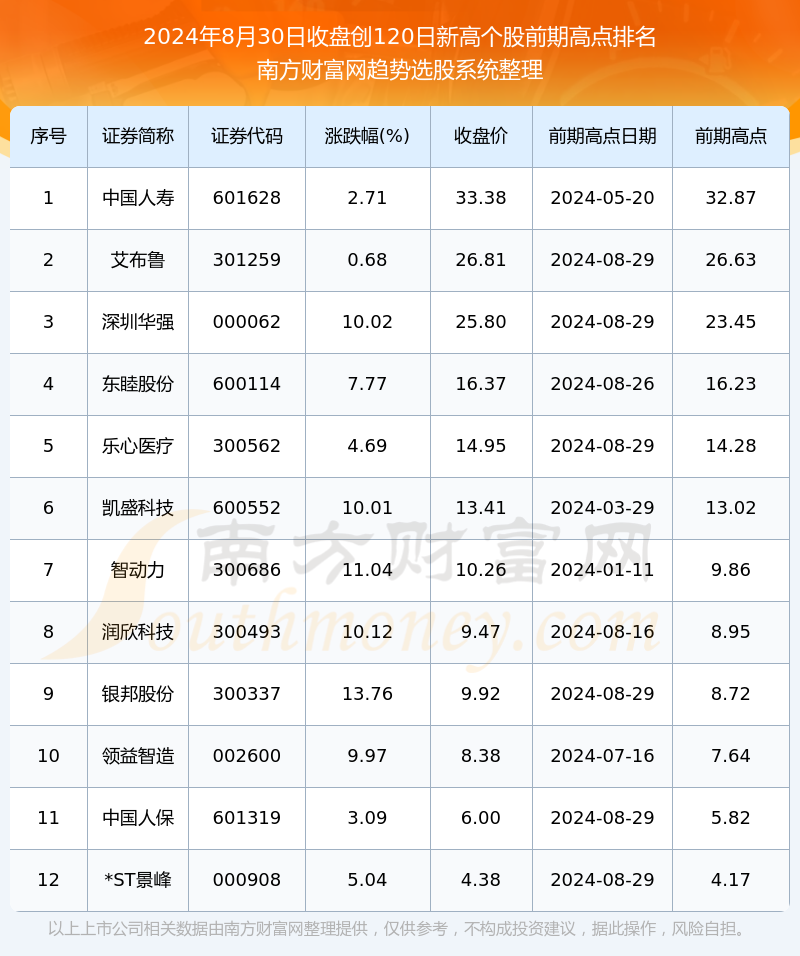The height and width of the screenshot is (956, 800).
Task: Click closing price 6.00
Action: pyautogui.click(x=481, y=818)
